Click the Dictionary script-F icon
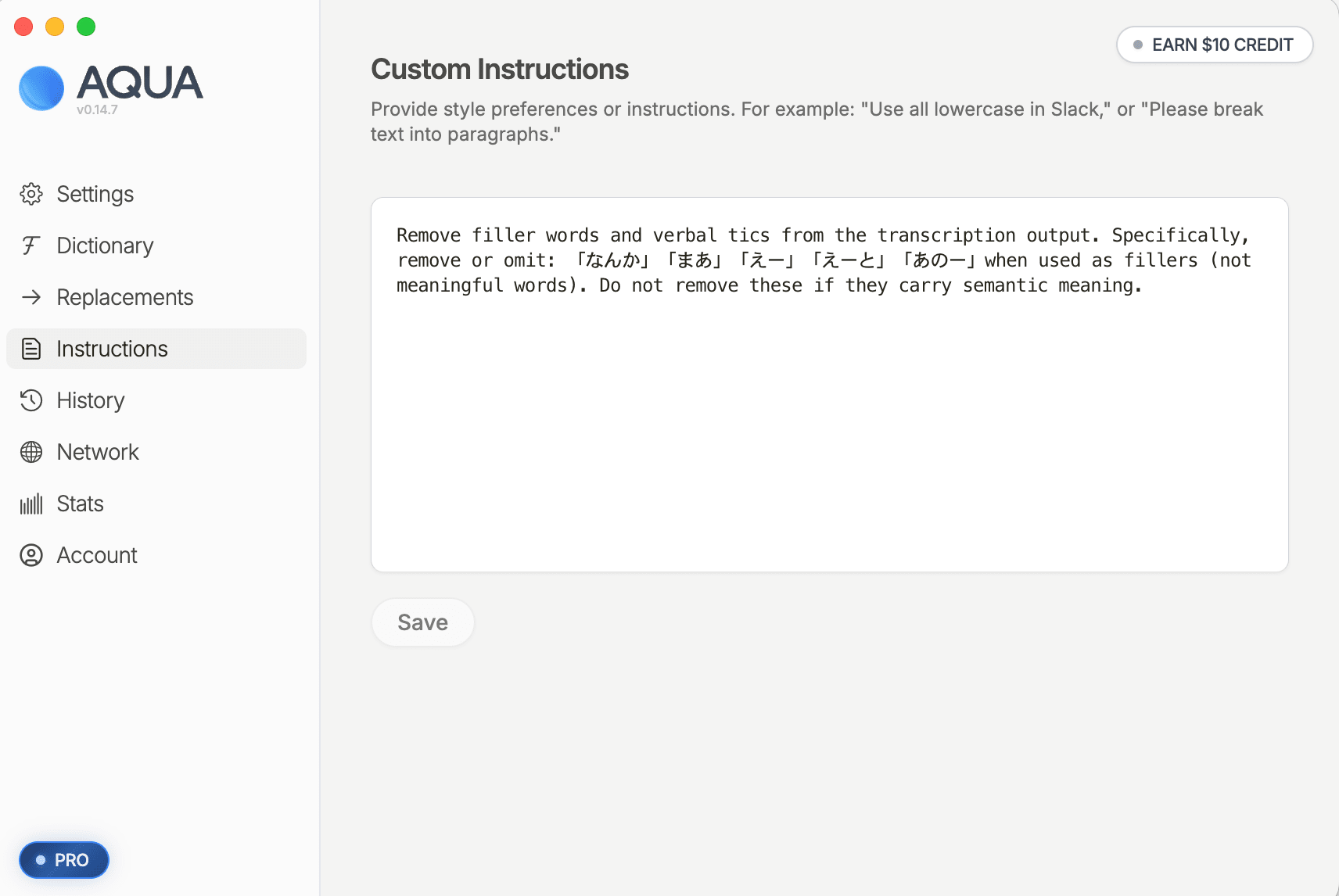 (31, 246)
